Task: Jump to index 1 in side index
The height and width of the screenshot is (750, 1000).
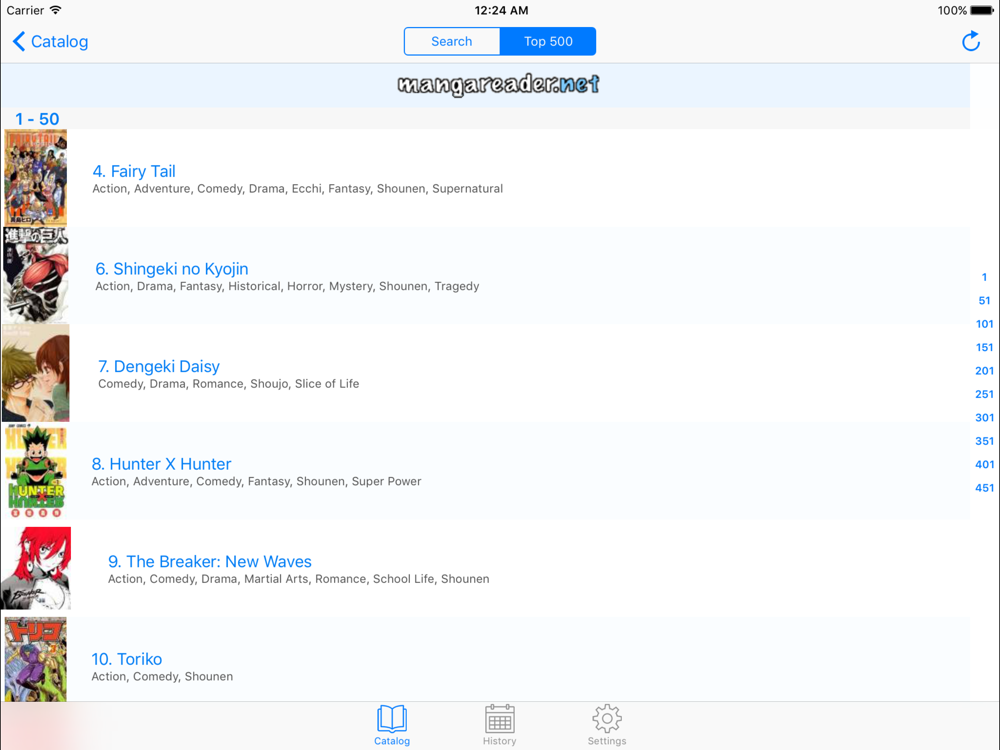Action: [984, 277]
